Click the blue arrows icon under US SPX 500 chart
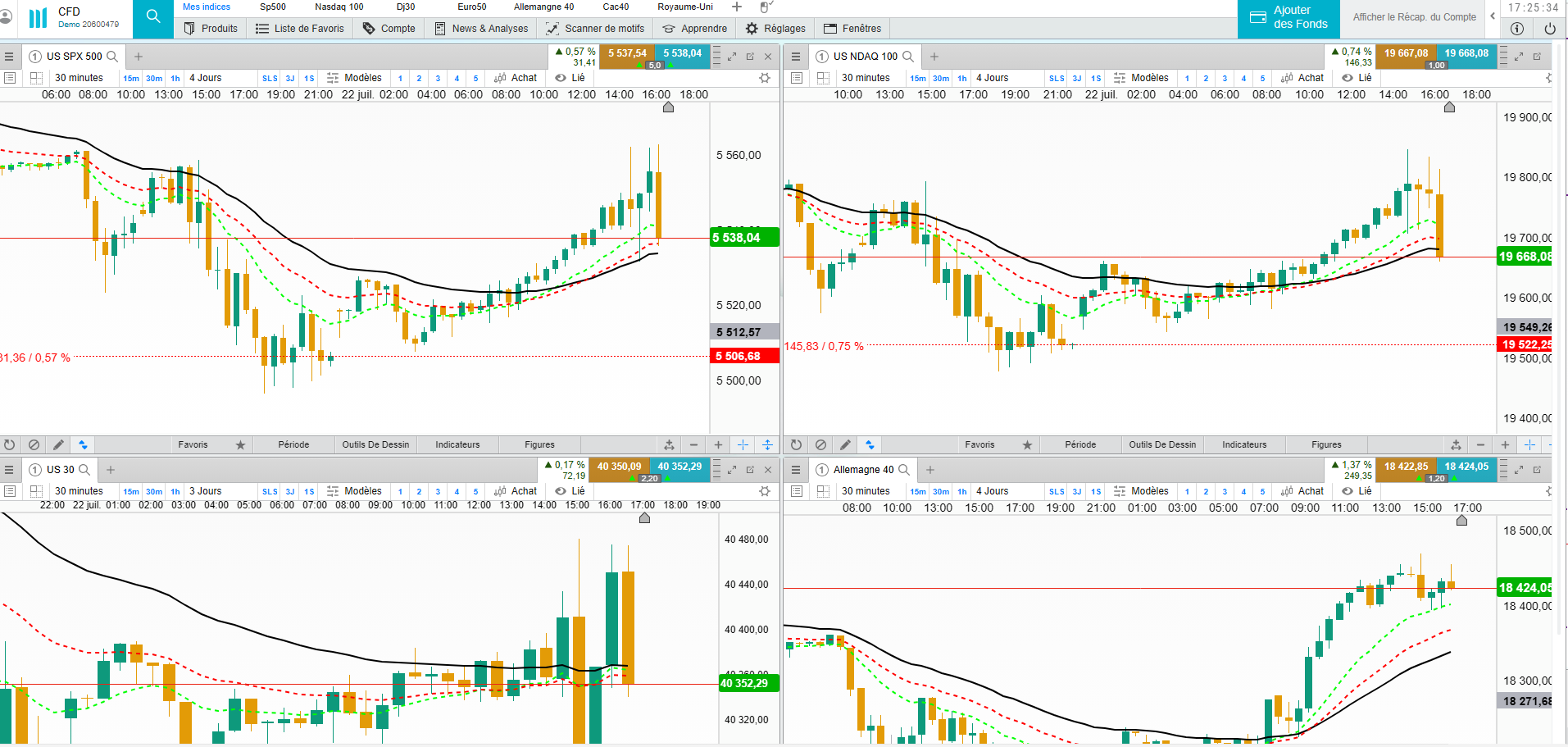 (x=83, y=444)
